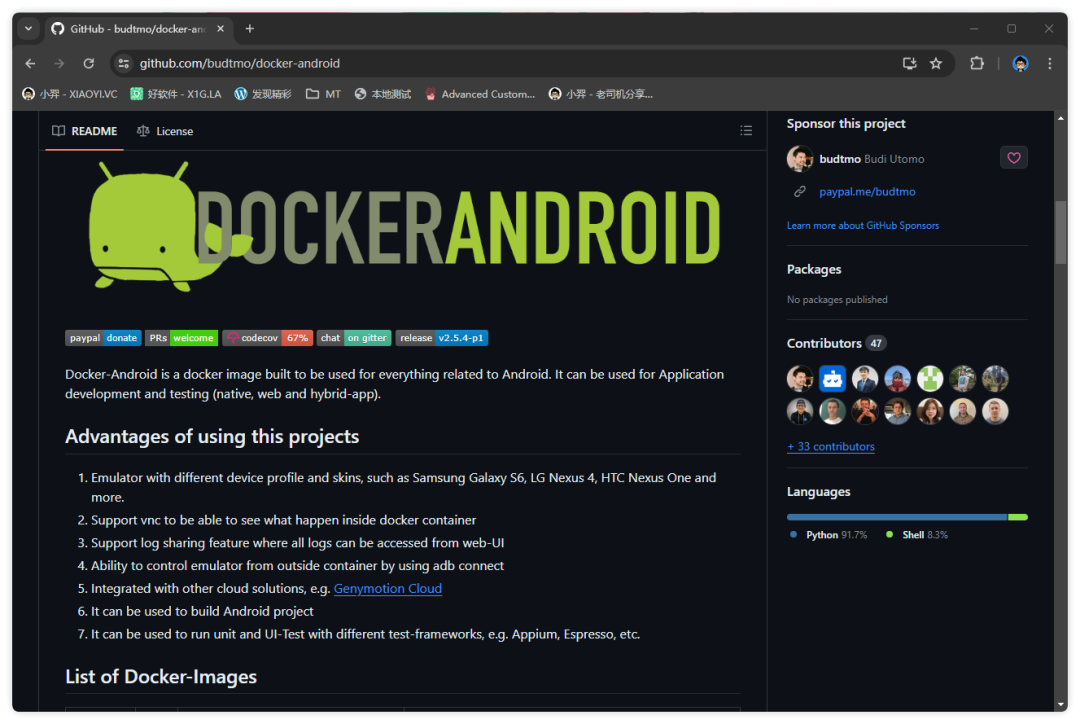Click the README outline list icon
This screenshot has height=724, width=1080.
pyautogui.click(x=745, y=131)
